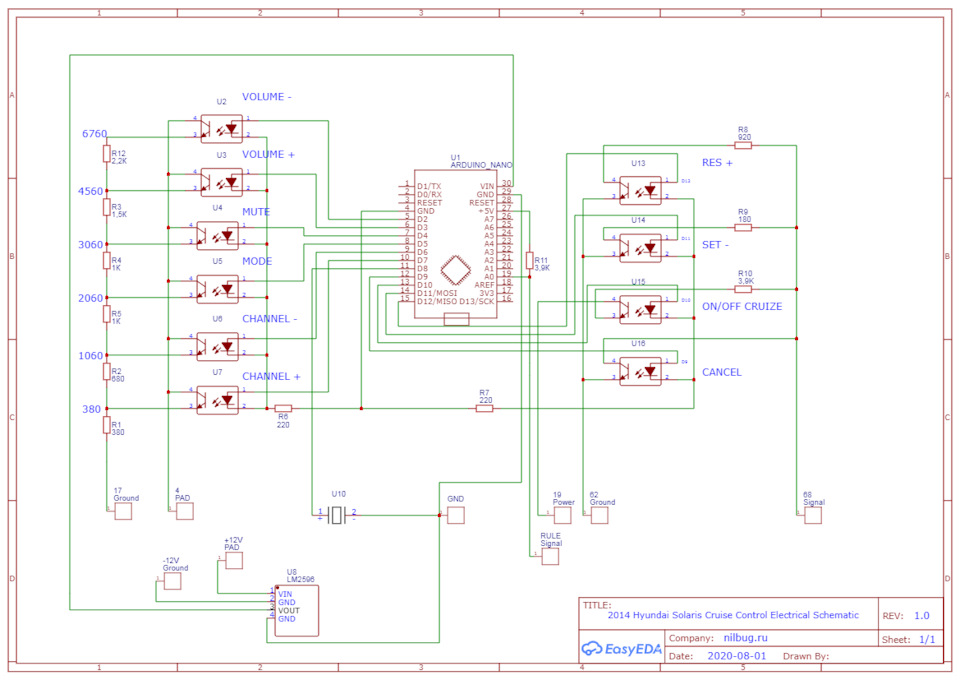Click resistor R11 3.9K

coord(530,260)
